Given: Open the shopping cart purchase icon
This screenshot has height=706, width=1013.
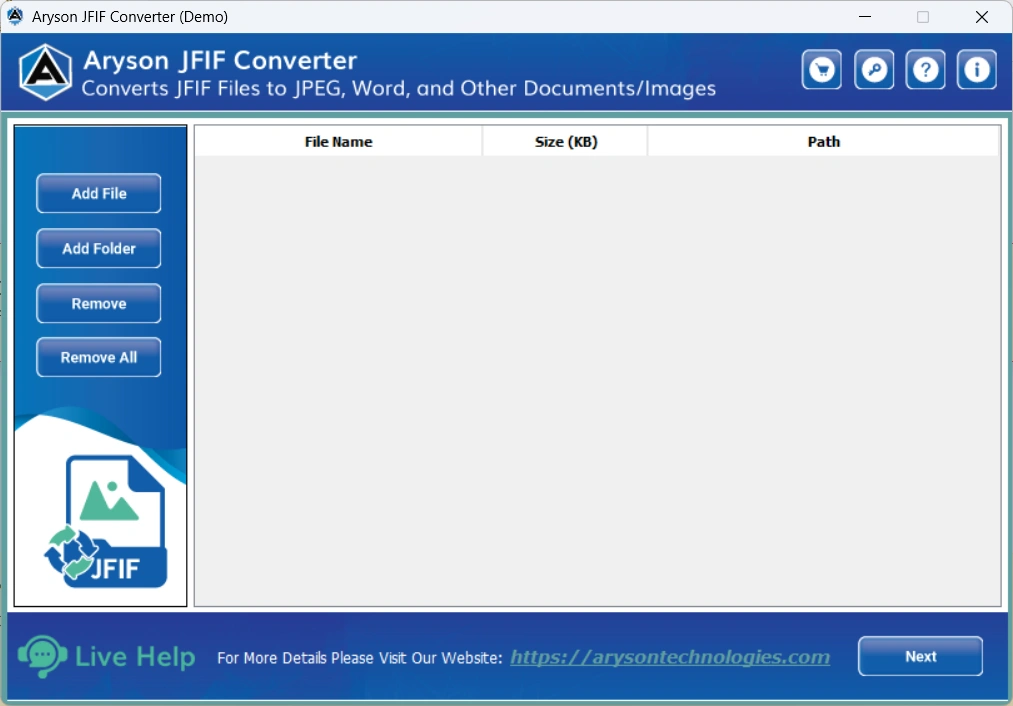Looking at the screenshot, I should [821, 69].
